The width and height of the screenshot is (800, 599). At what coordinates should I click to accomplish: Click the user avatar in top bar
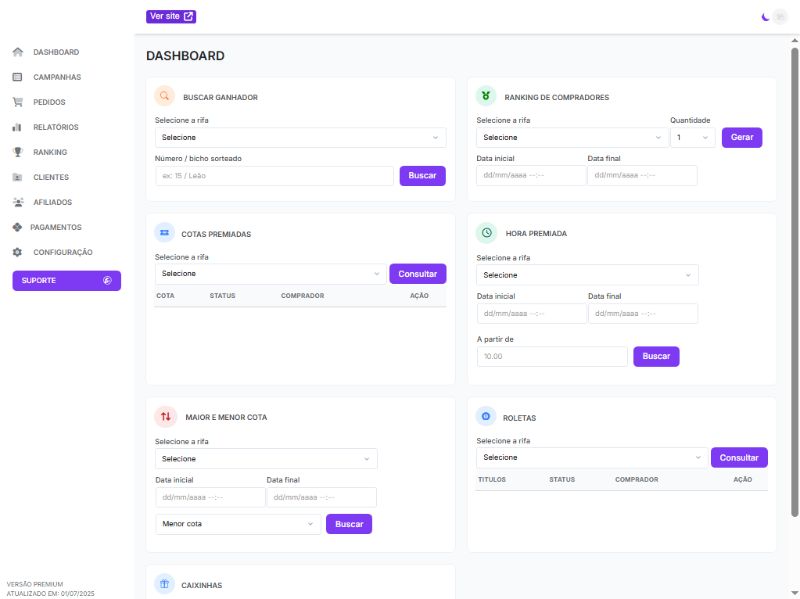(780, 16)
